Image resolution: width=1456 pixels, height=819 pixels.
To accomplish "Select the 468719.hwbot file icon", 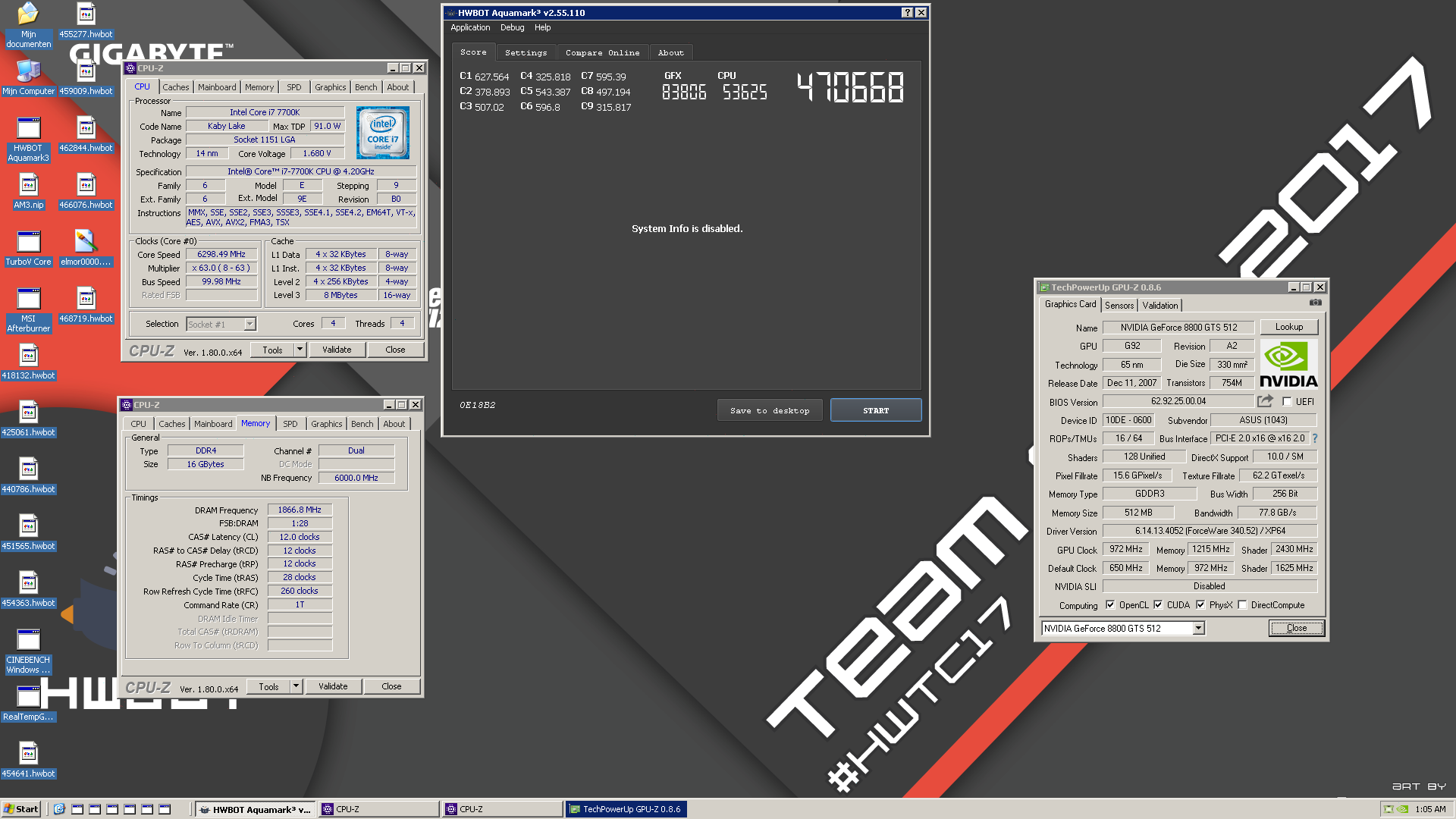I will [x=86, y=305].
